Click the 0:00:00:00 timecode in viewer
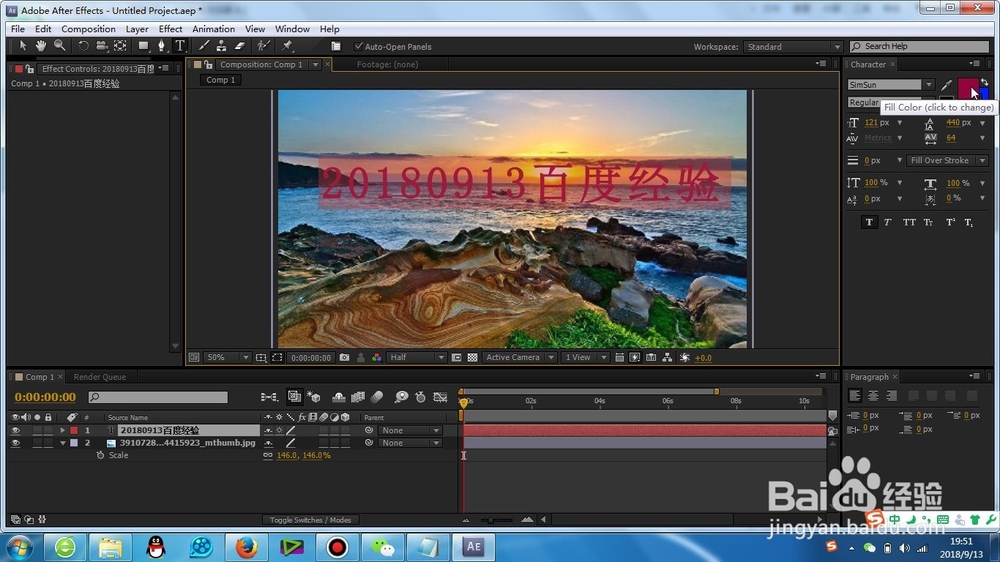Image resolution: width=1000 pixels, height=562 pixels. point(311,358)
